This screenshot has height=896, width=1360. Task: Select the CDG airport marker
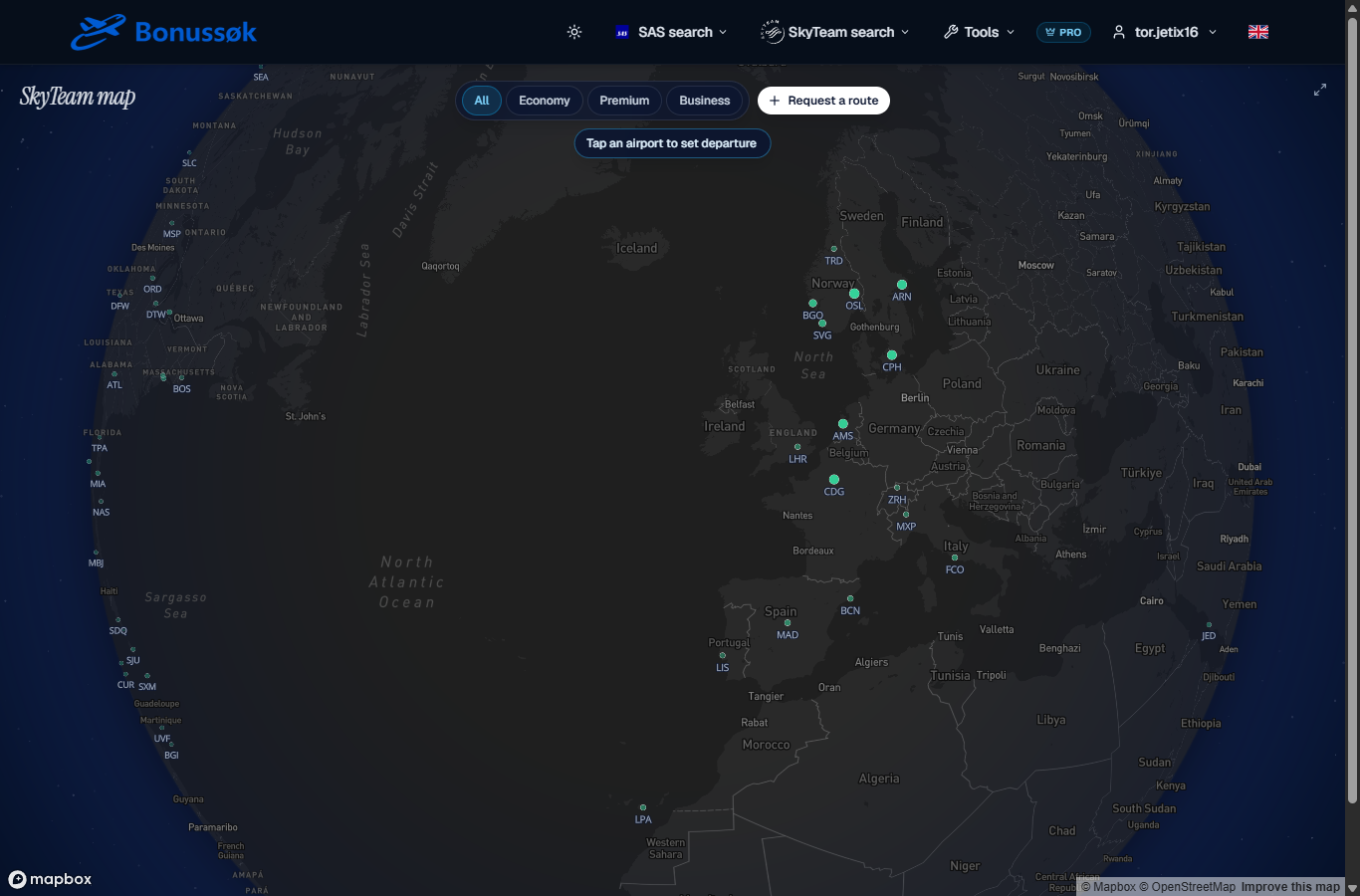pos(834,480)
